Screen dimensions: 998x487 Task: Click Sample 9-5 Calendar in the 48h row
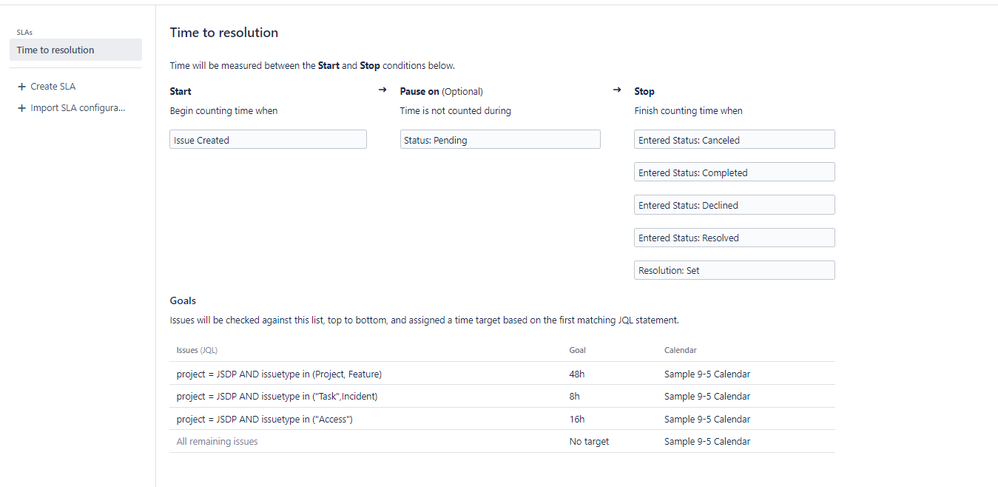tap(706, 374)
